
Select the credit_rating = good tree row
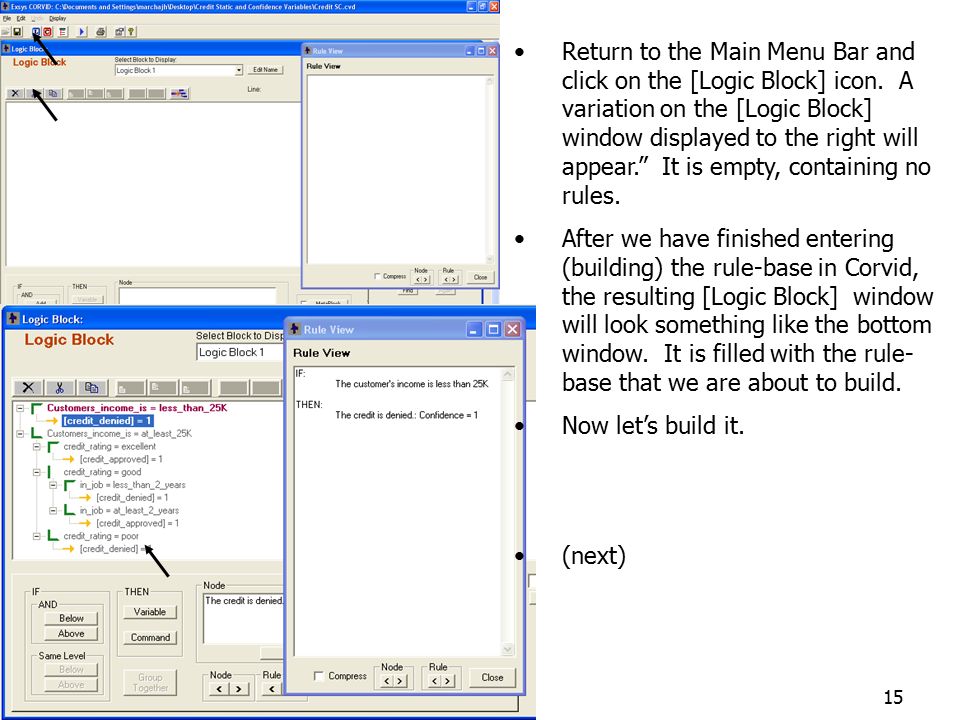102,472
